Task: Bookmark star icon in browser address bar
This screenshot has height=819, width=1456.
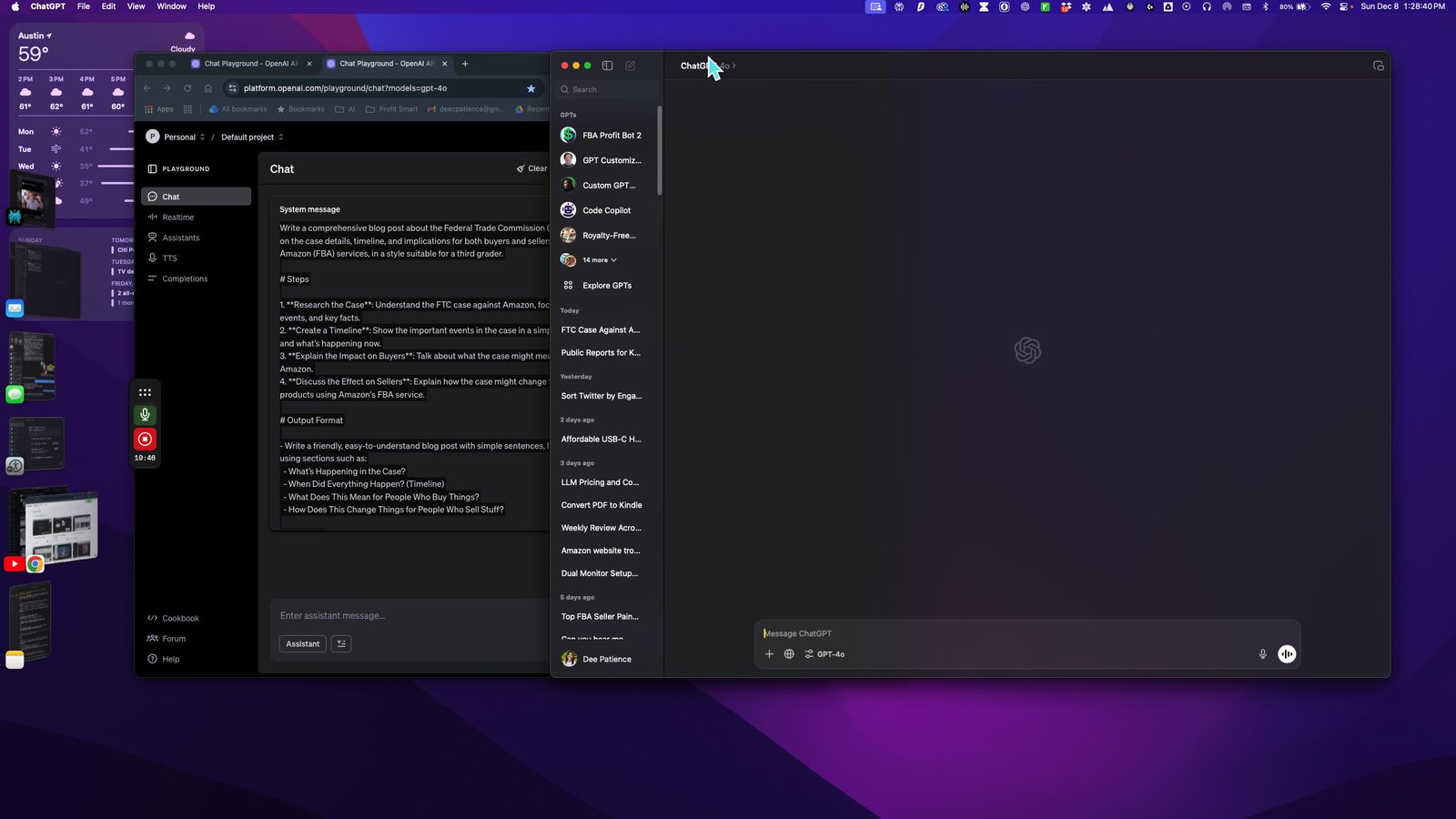Action: click(x=531, y=88)
